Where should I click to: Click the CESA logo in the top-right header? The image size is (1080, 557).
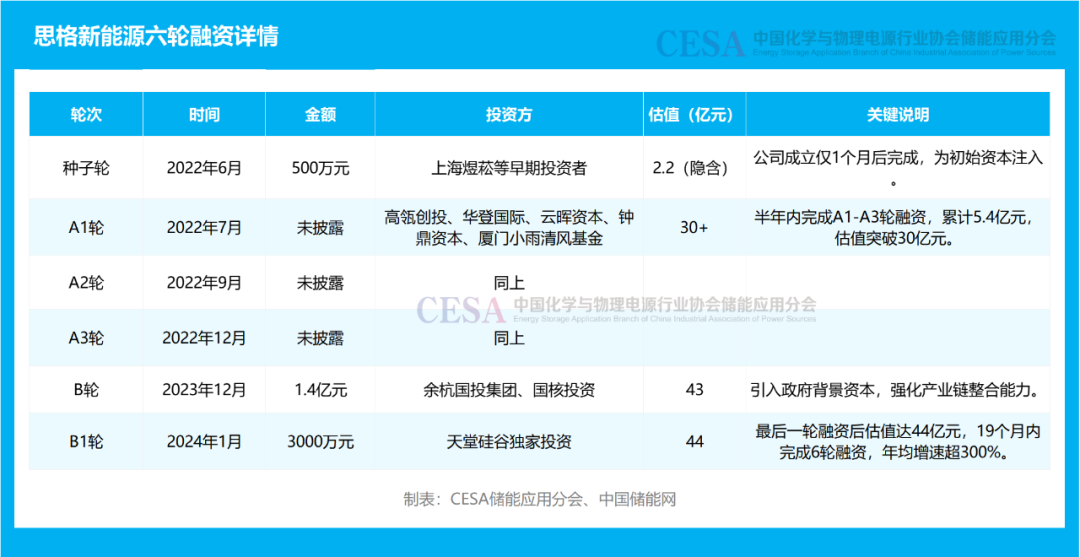point(700,43)
